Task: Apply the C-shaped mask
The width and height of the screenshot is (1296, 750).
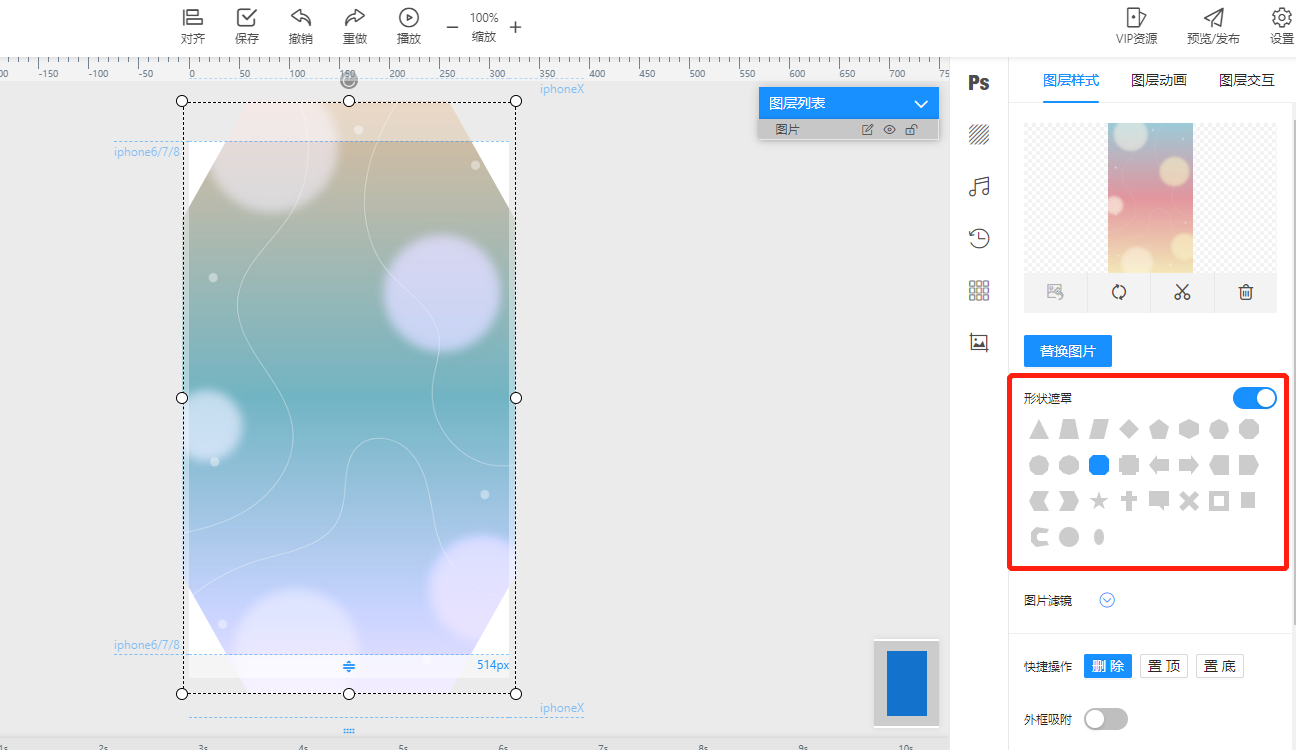Action: pos(1039,537)
